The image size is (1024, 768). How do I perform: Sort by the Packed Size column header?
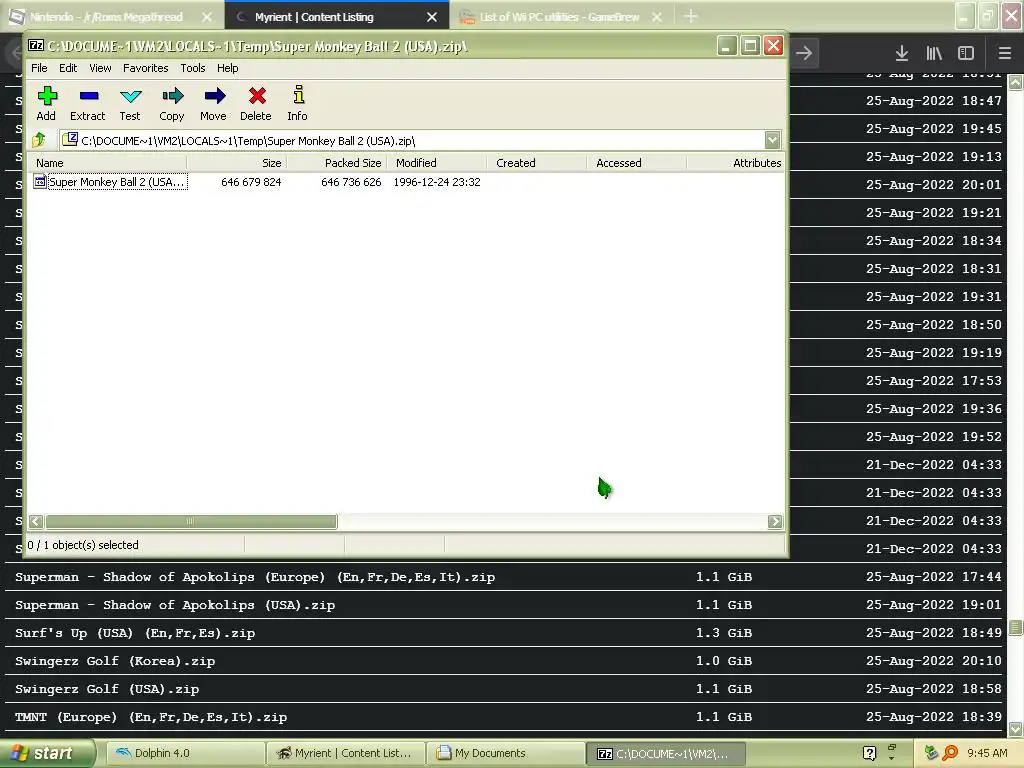point(337,163)
